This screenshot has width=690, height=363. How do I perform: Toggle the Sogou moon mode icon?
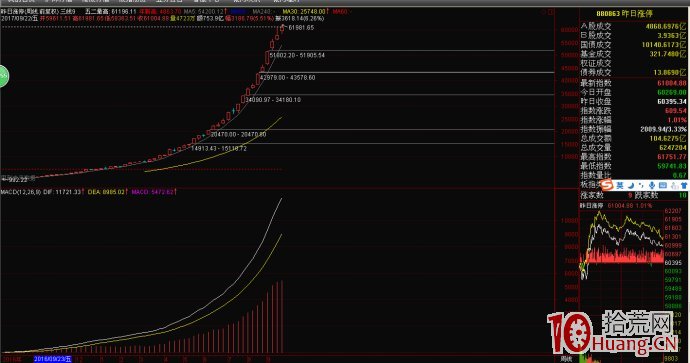[x=631, y=185]
